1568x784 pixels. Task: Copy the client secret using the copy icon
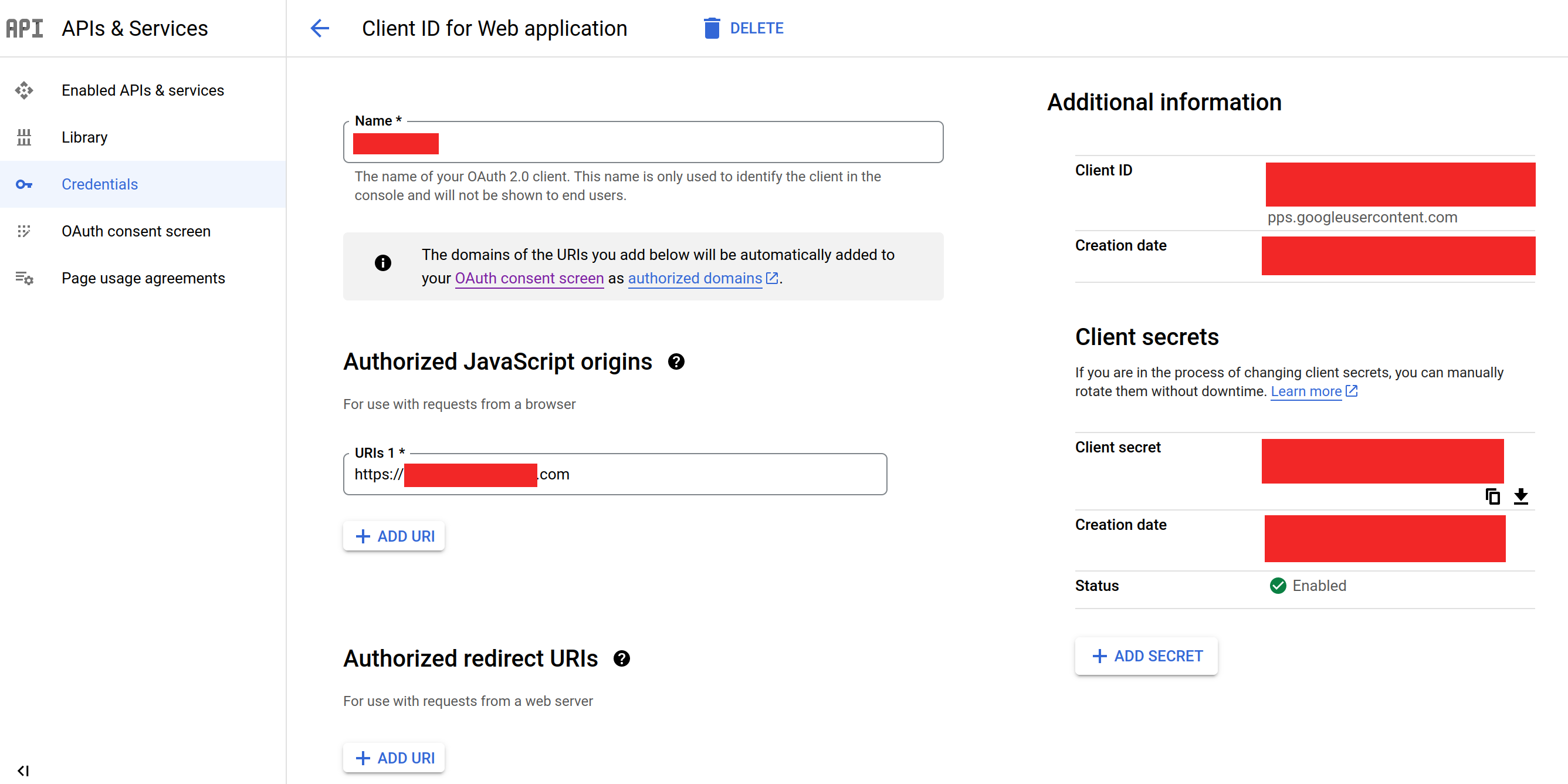(1492, 496)
